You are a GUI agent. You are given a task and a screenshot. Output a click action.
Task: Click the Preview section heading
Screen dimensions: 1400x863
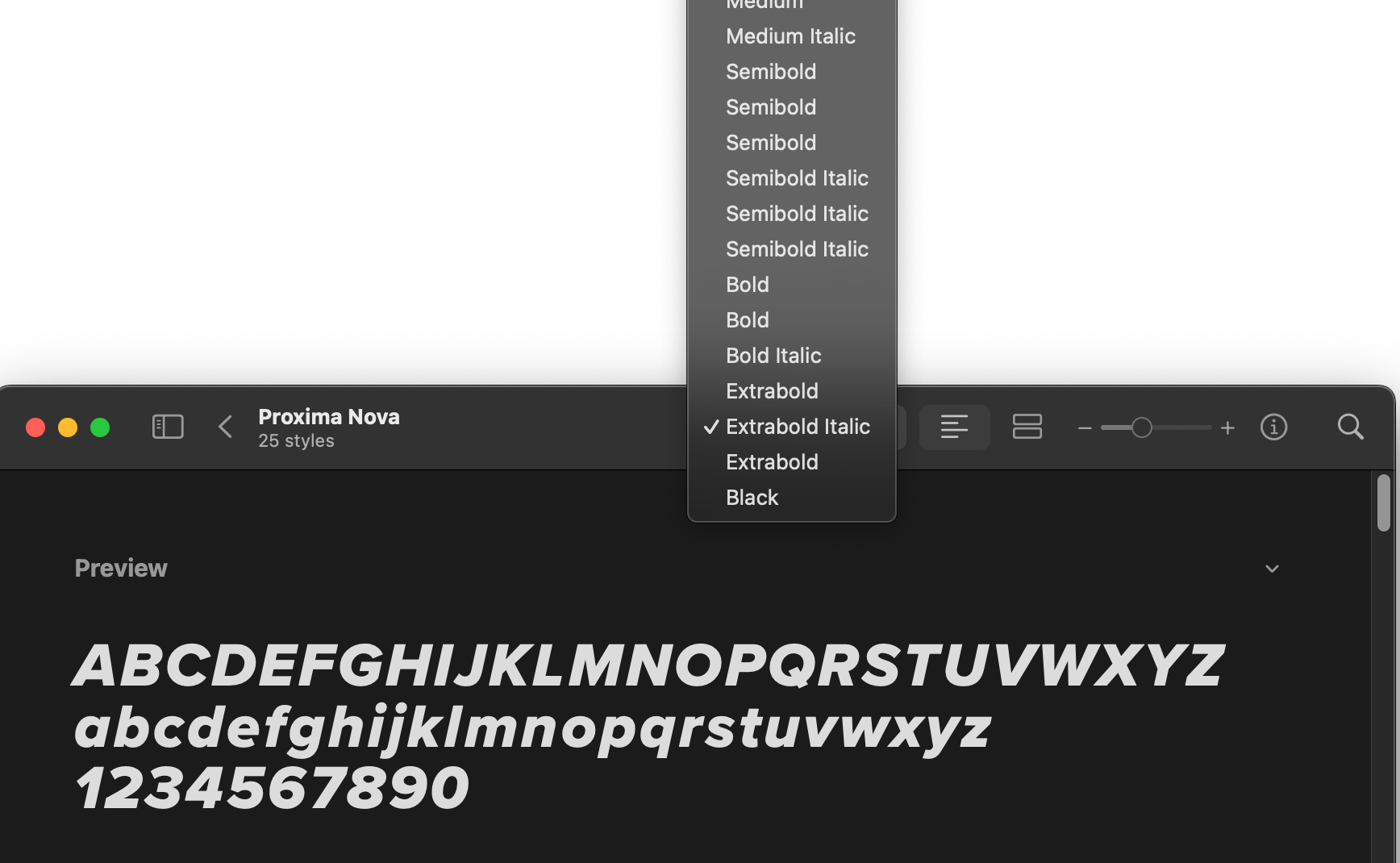[x=121, y=569]
